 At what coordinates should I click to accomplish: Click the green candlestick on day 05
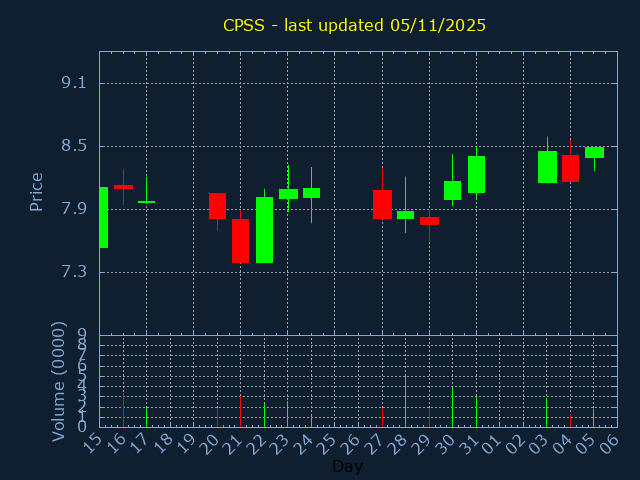594,152
